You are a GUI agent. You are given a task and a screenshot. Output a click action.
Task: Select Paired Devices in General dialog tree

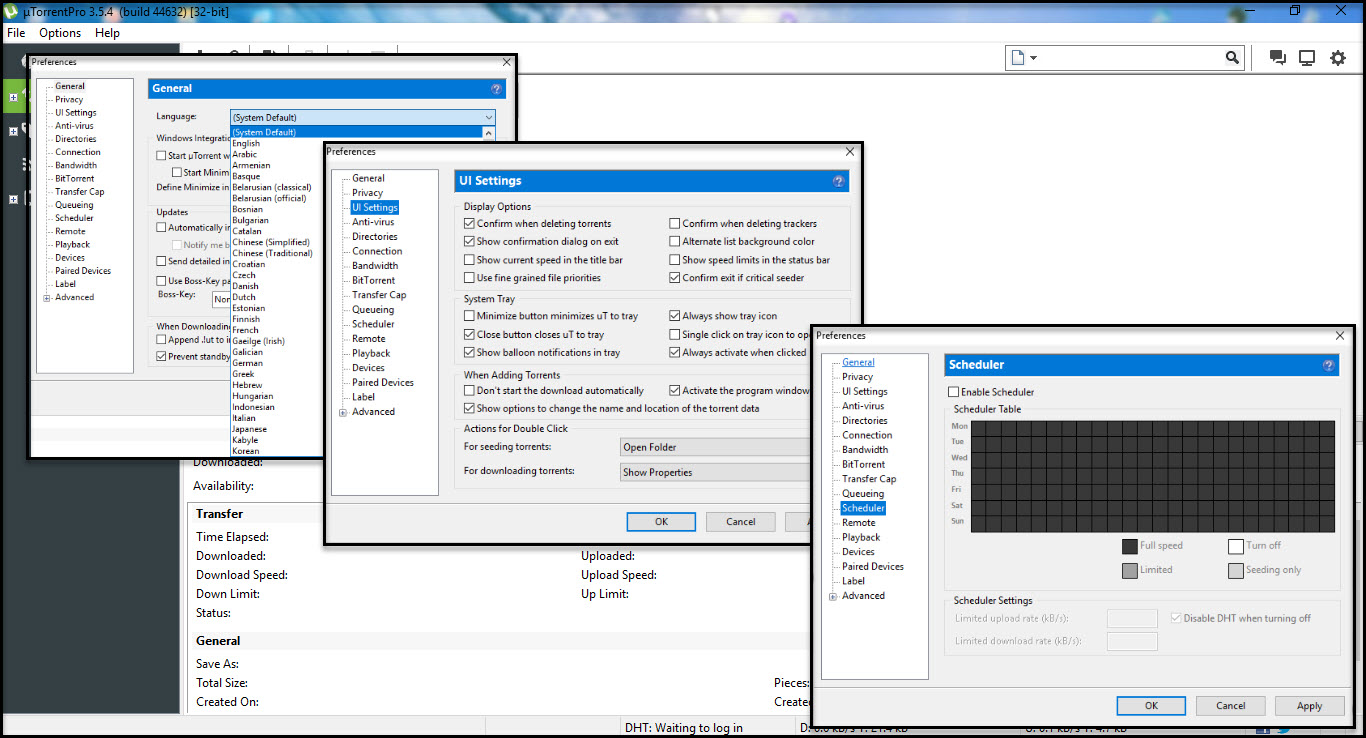coord(83,271)
